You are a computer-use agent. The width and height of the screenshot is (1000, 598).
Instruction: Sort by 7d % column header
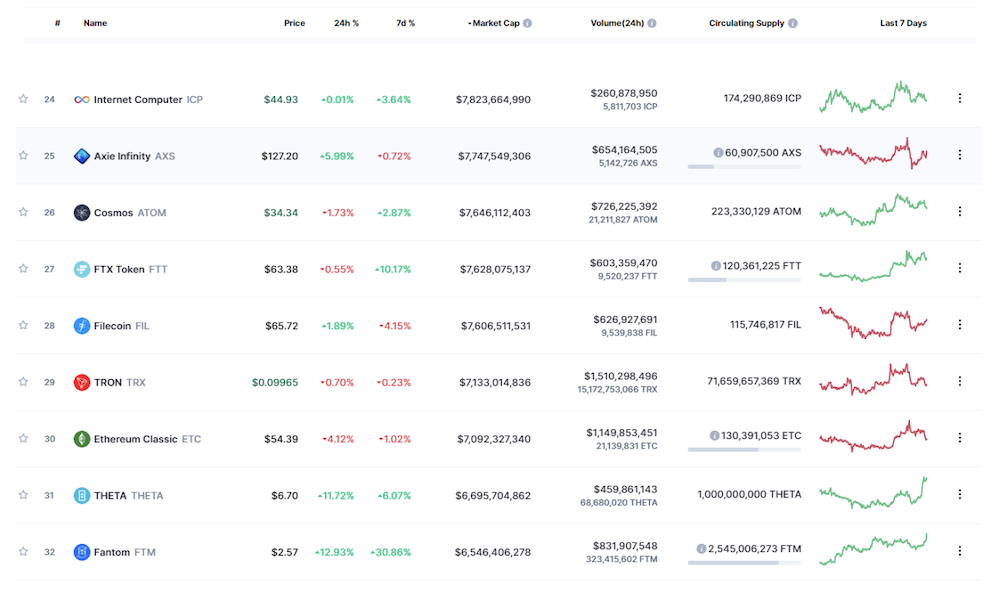(406, 23)
